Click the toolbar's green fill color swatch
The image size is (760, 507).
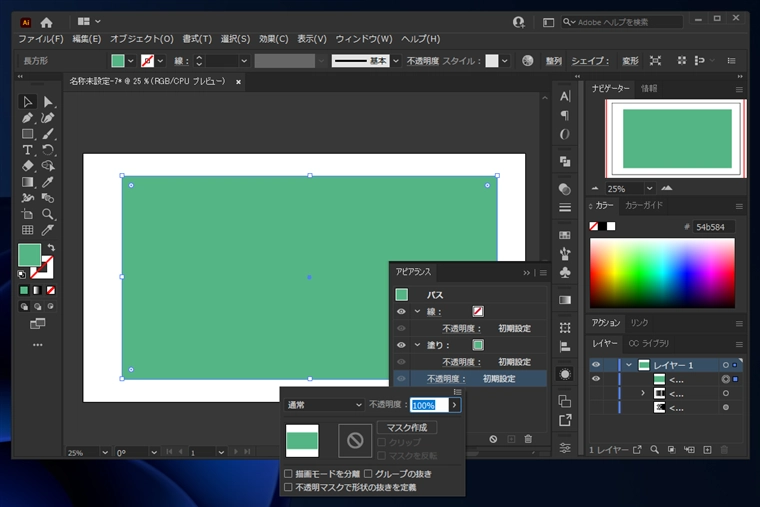[x=29, y=255]
